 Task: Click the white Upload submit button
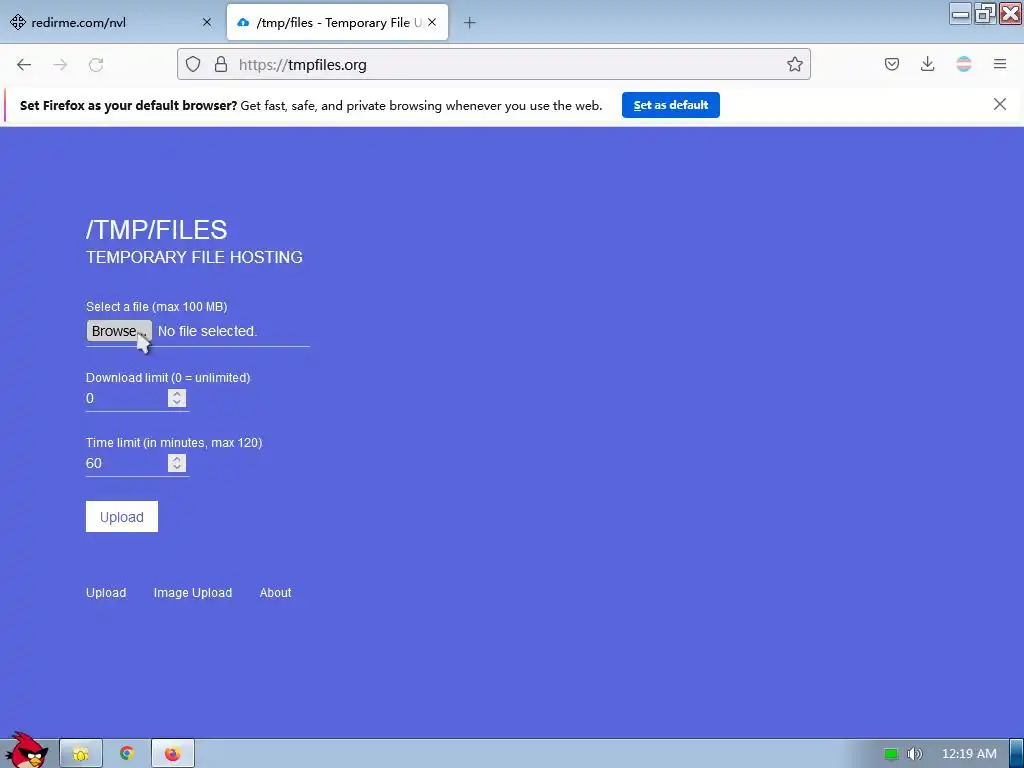tap(121, 517)
